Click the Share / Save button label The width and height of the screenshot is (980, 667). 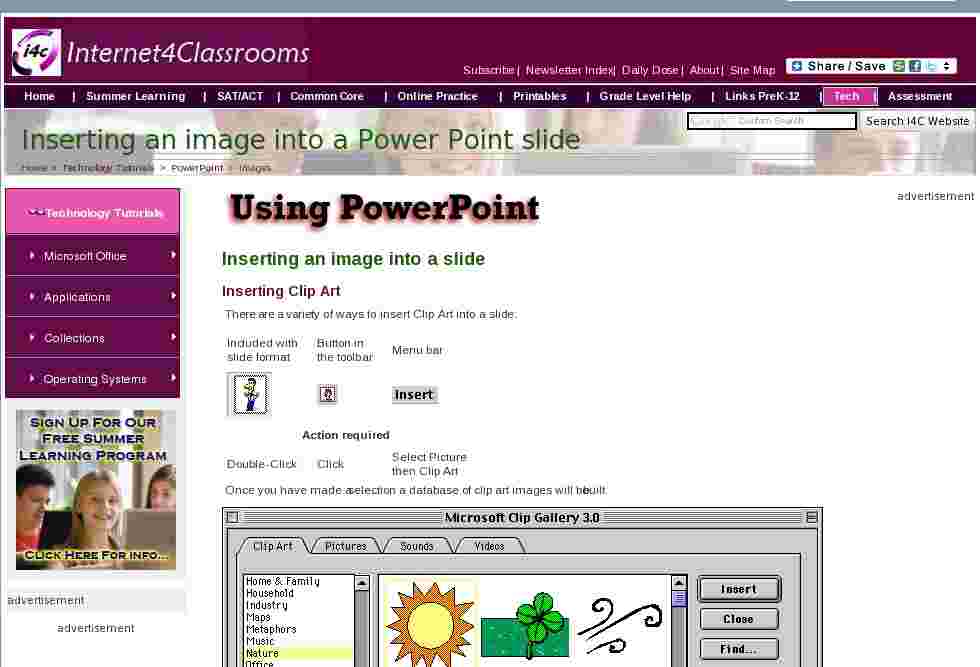(846, 66)
